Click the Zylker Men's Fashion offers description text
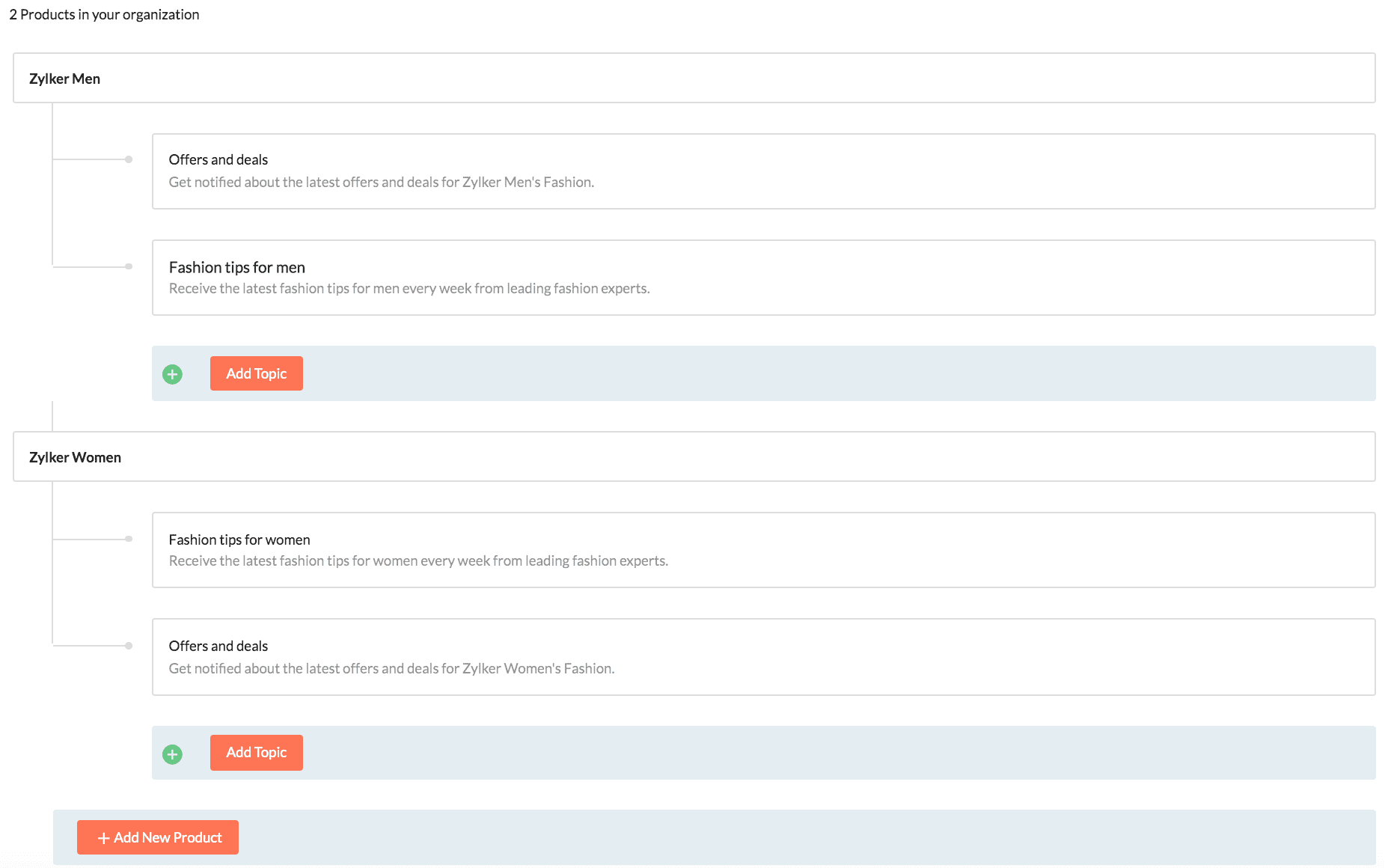Screen dimensions: 1385x868 pyautogui.click(x=381, y=182)
